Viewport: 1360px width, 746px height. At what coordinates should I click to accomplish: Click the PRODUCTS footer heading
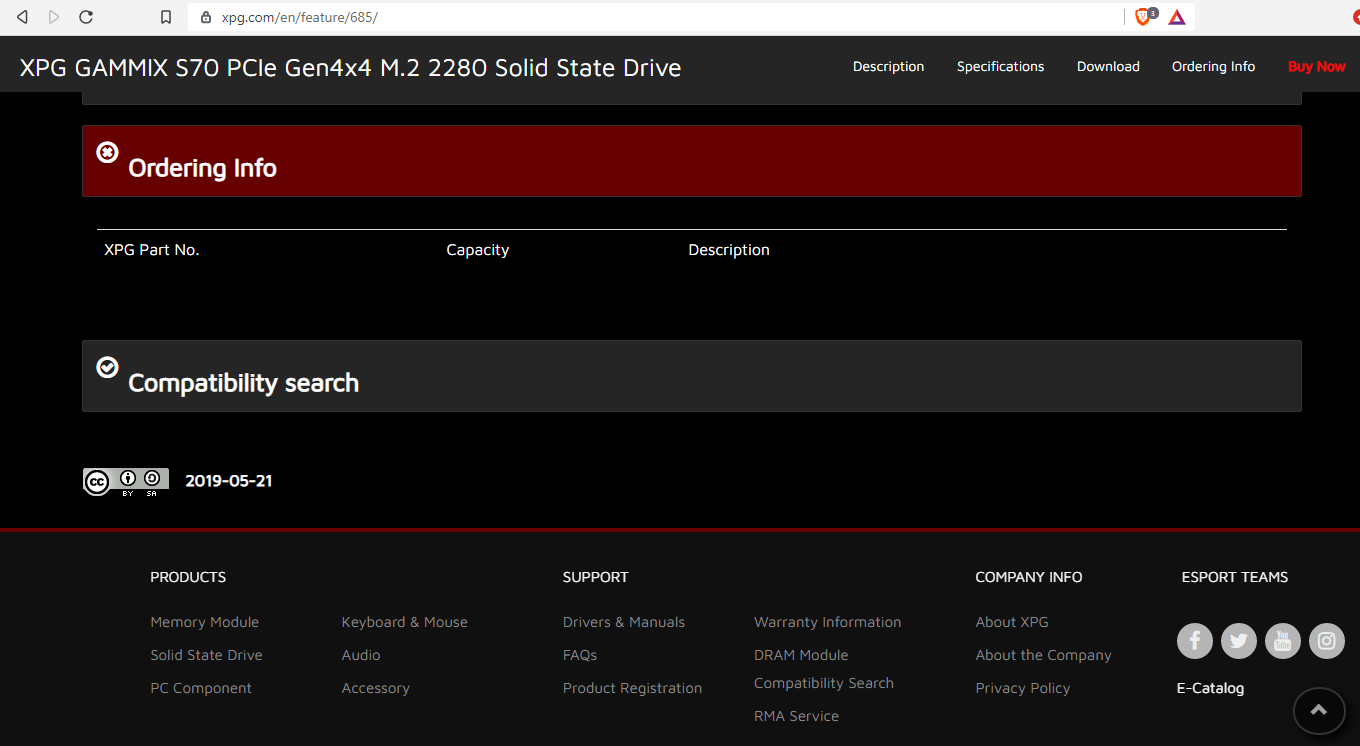(x=188, y=577)
